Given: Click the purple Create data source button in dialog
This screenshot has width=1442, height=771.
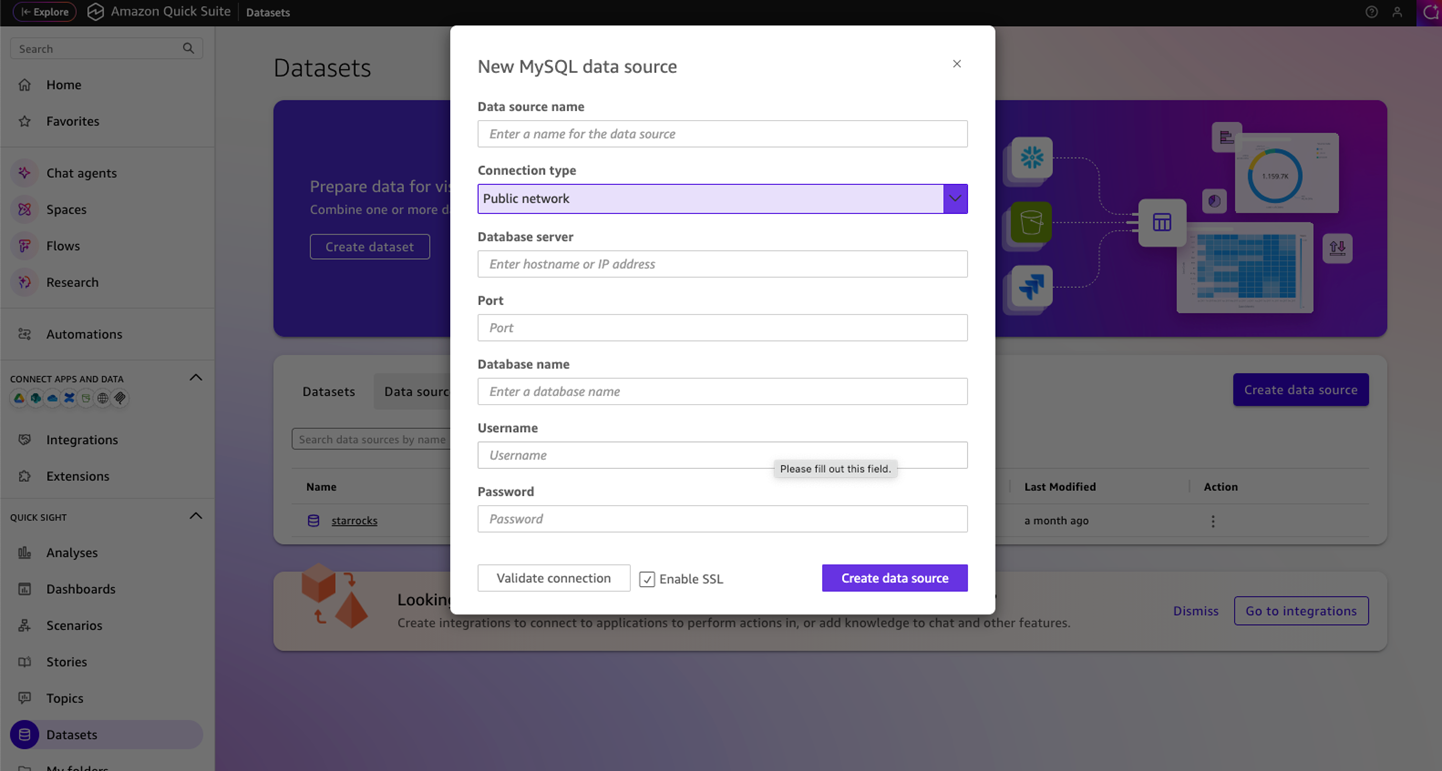Looking at the screenshot, I should pyautogui.click(x=894, y=578).
